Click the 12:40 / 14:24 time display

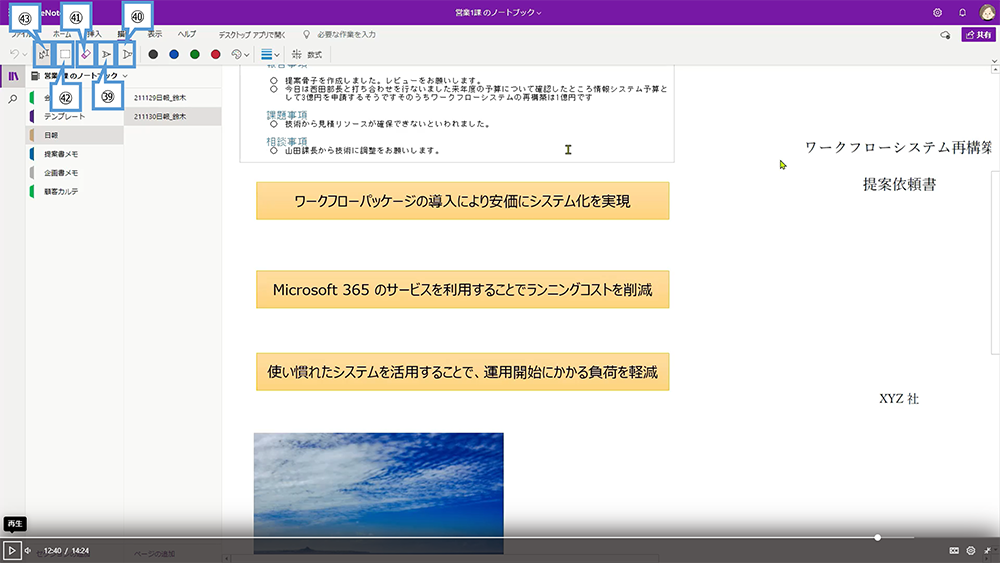(x=66, y=550)
